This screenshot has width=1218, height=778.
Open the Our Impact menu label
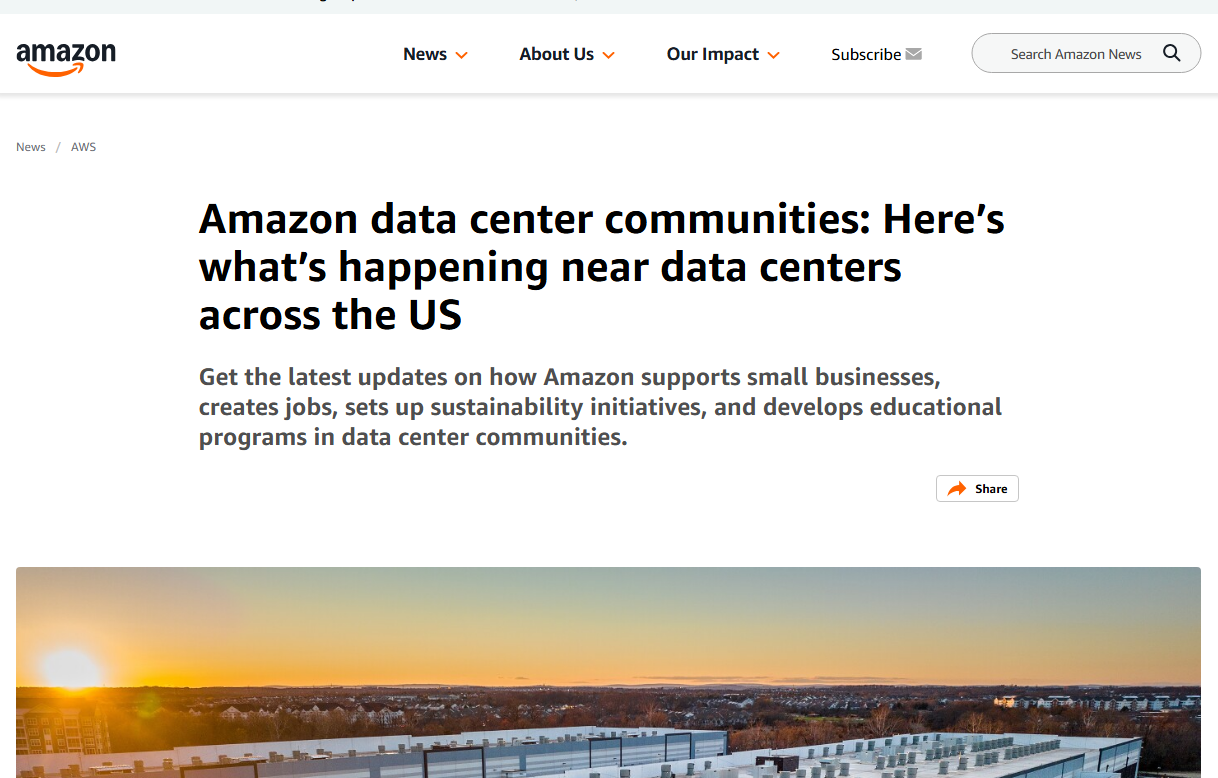[713, 54]
